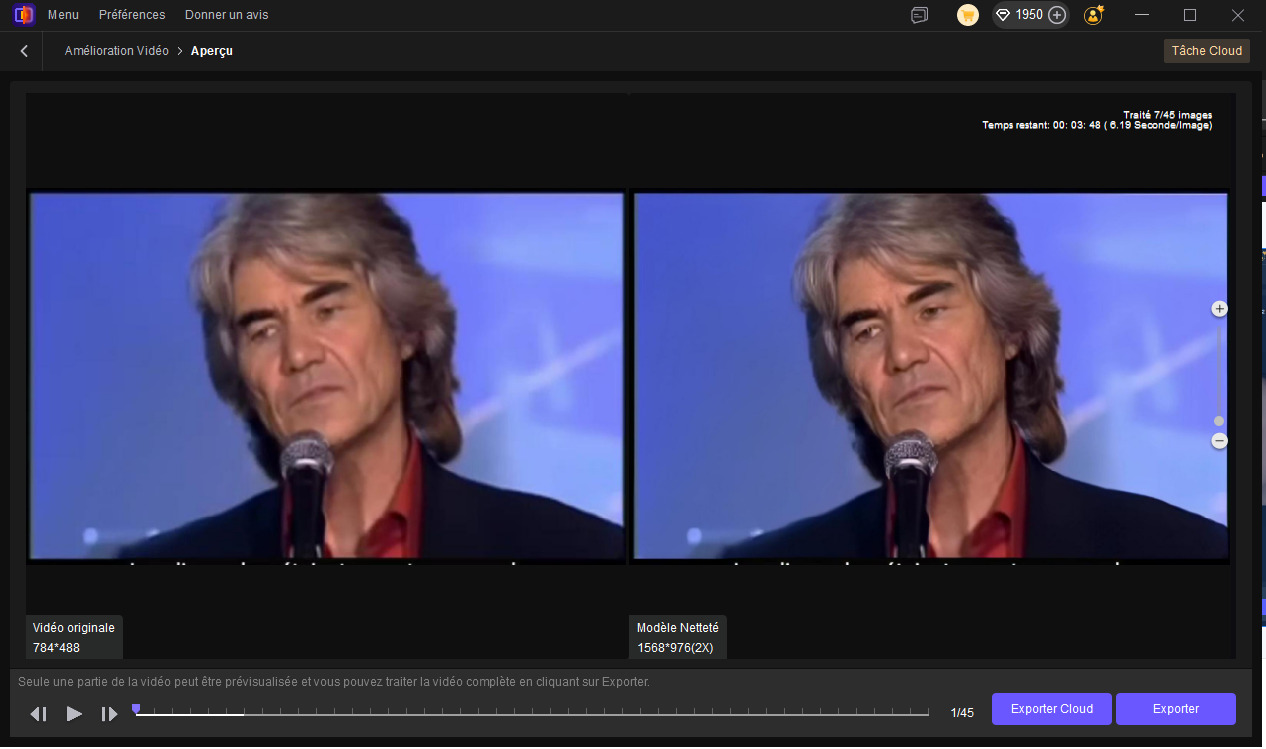The width and height of the screenshot is (1266, 749).
Task: Open the shopping cart store icon
Action: 967,15
